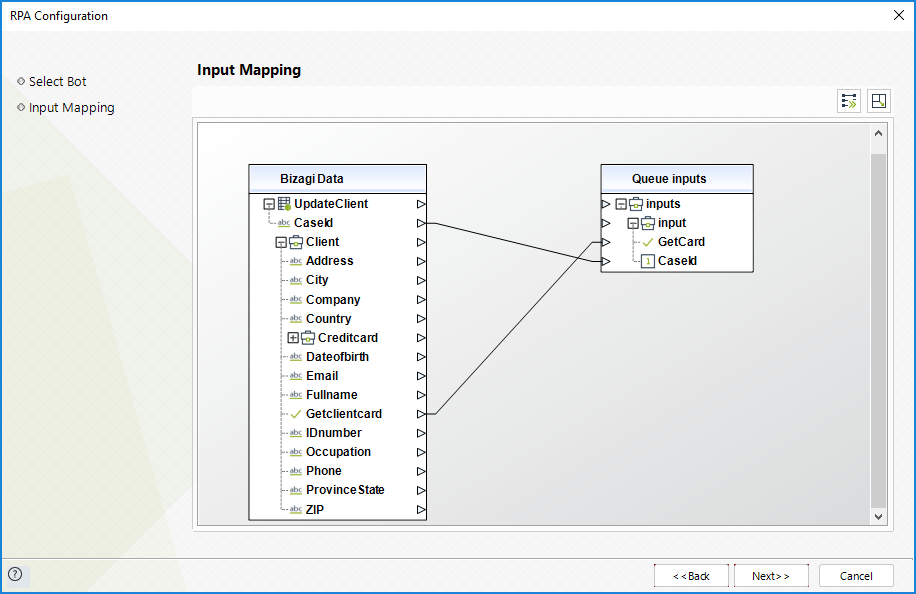Image resolution: width=916 pixels, height=594 pixels.
Task: Click the numeric icon beside Queue CaseId
Action: [x=647, y=261]
